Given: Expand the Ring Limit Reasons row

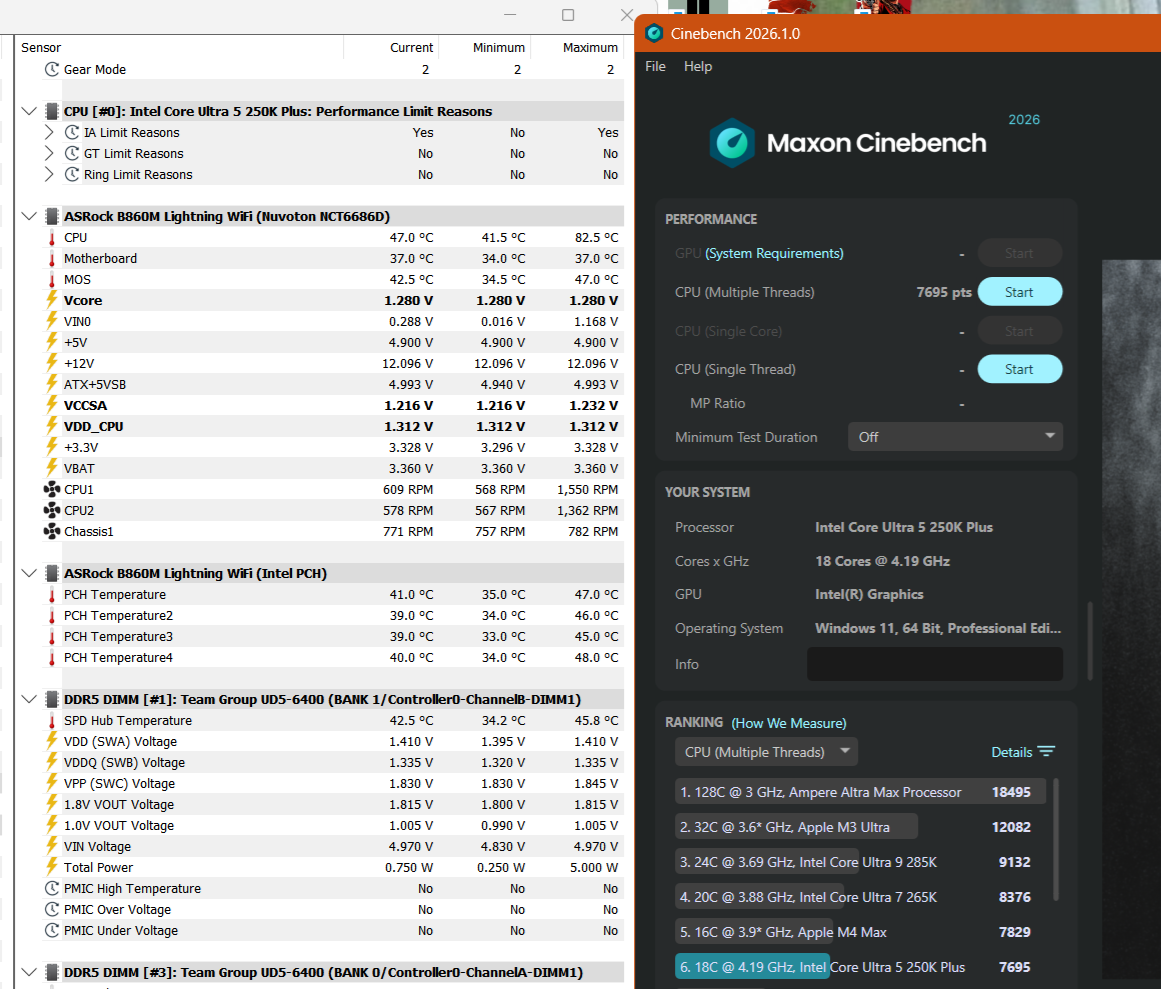Looking at the screenshot, I should (49, 175).
